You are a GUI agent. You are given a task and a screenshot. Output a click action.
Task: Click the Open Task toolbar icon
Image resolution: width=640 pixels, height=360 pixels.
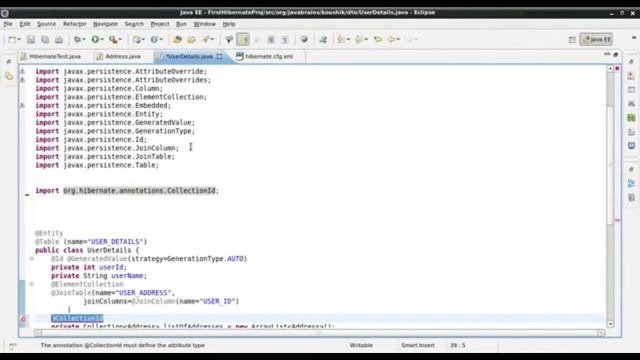(x=191, y=40)
